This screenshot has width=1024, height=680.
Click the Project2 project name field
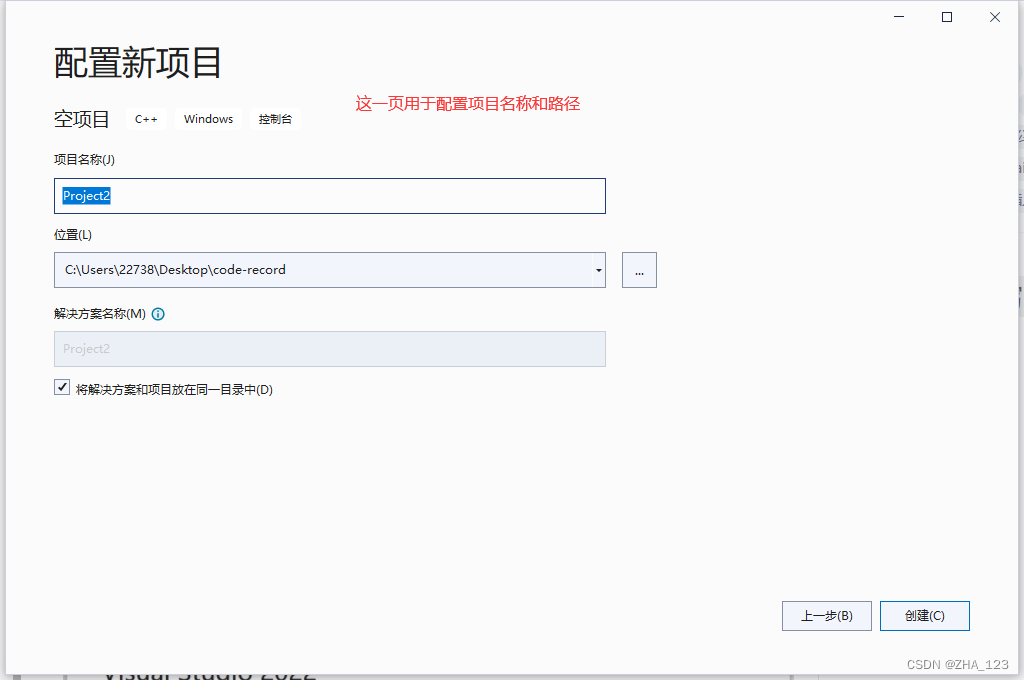pyautogui.click(x=329, y=196)
